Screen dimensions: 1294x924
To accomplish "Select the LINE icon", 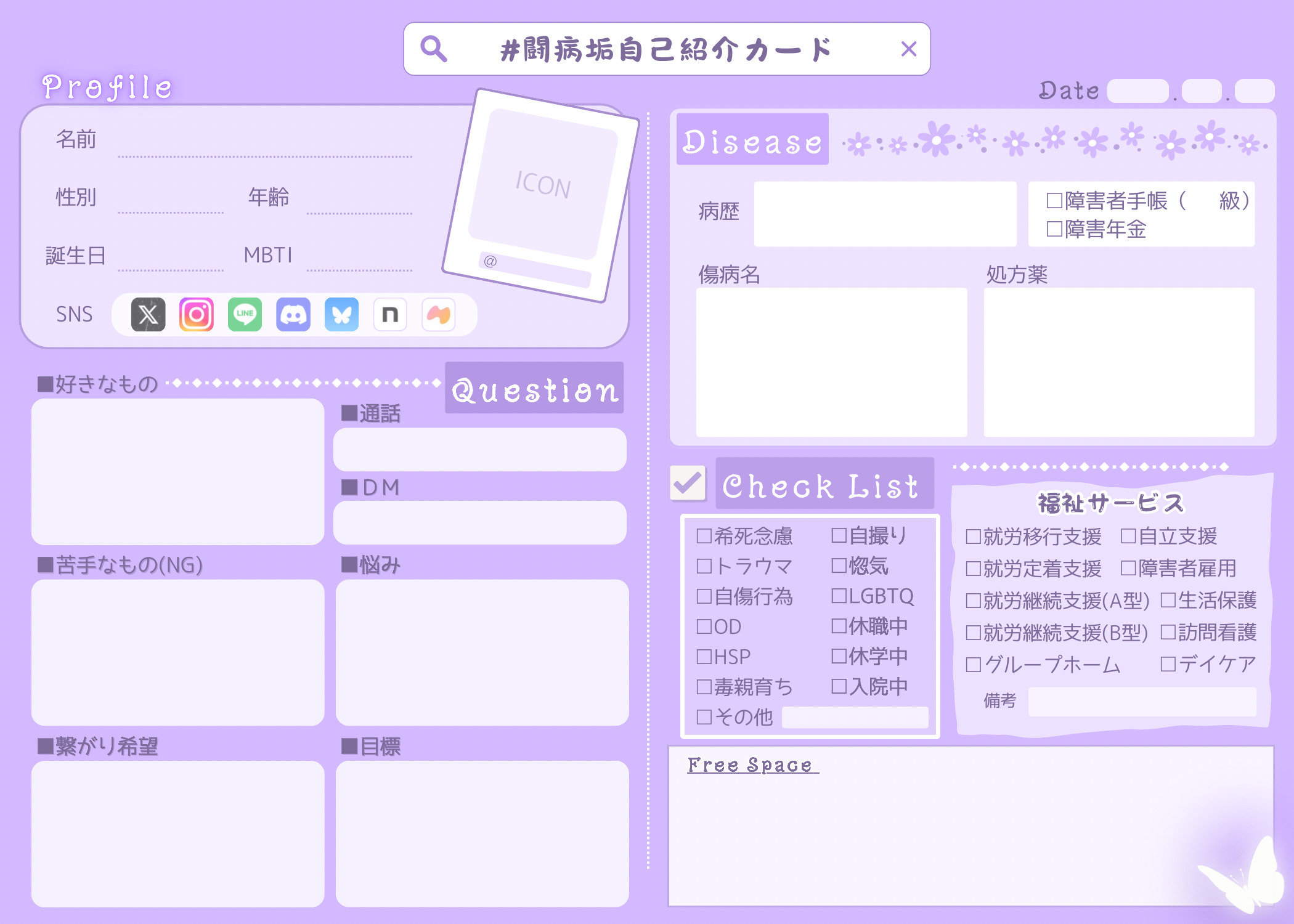I will [244, 315].
